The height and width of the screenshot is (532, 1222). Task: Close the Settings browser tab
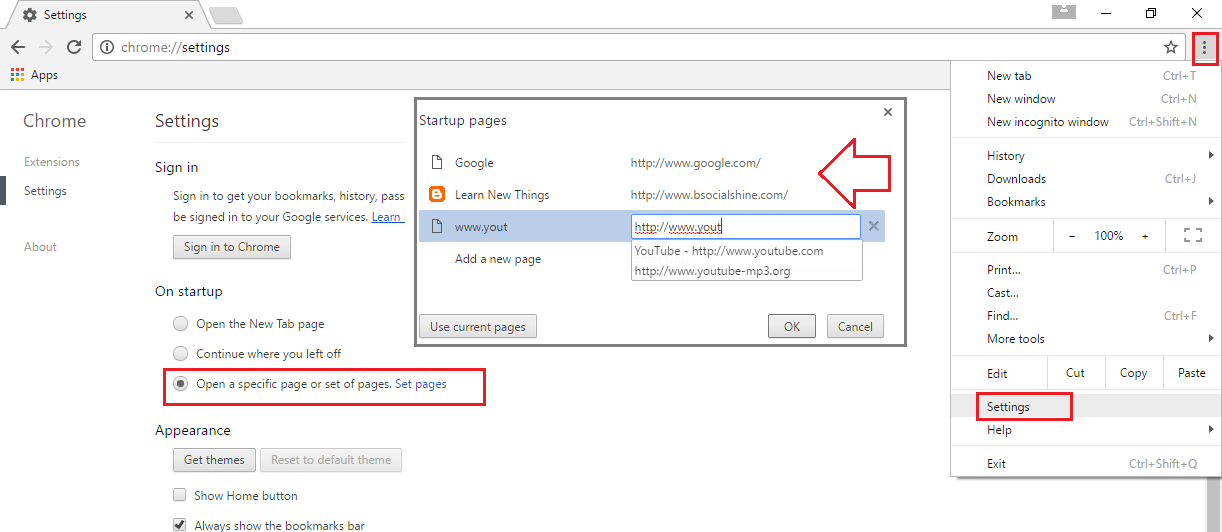(191, 15)
